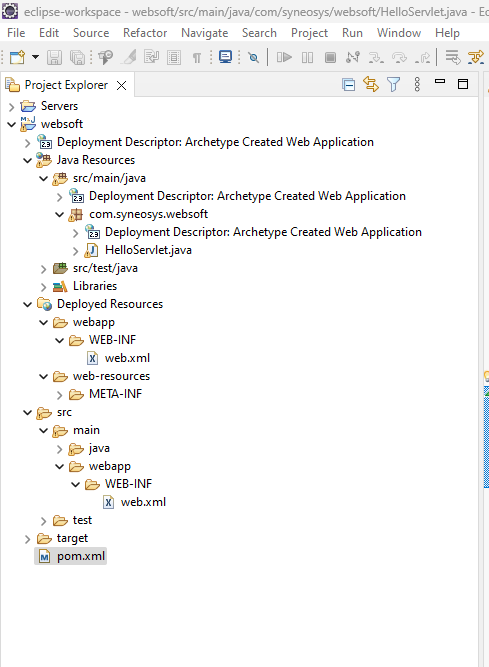Image resolution: width=489 pixels, height=667 pixels.
Task: Open the New wizard toolbar icon
Action: (x=17, y=57)
